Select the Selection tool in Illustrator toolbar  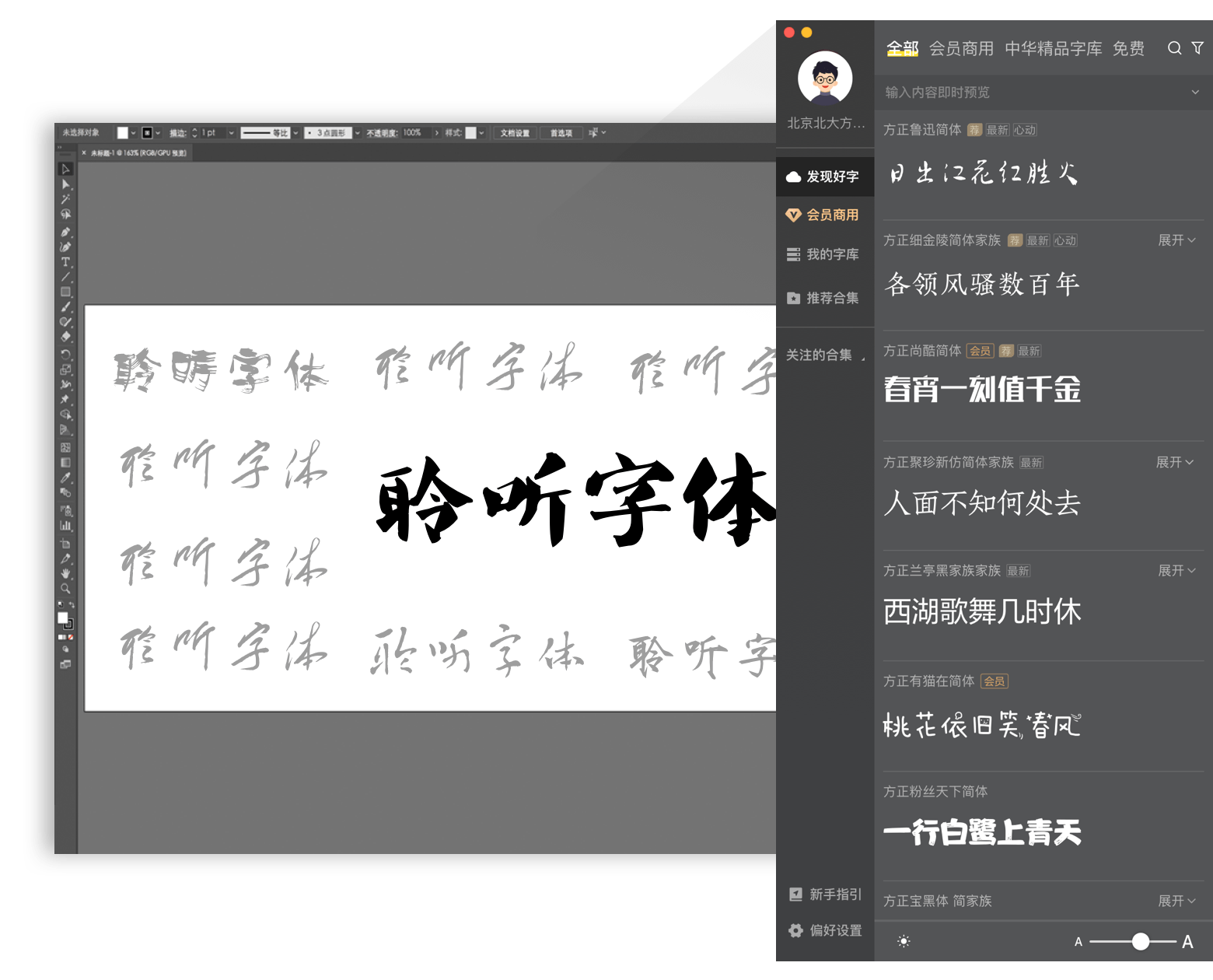coord(66,169)
